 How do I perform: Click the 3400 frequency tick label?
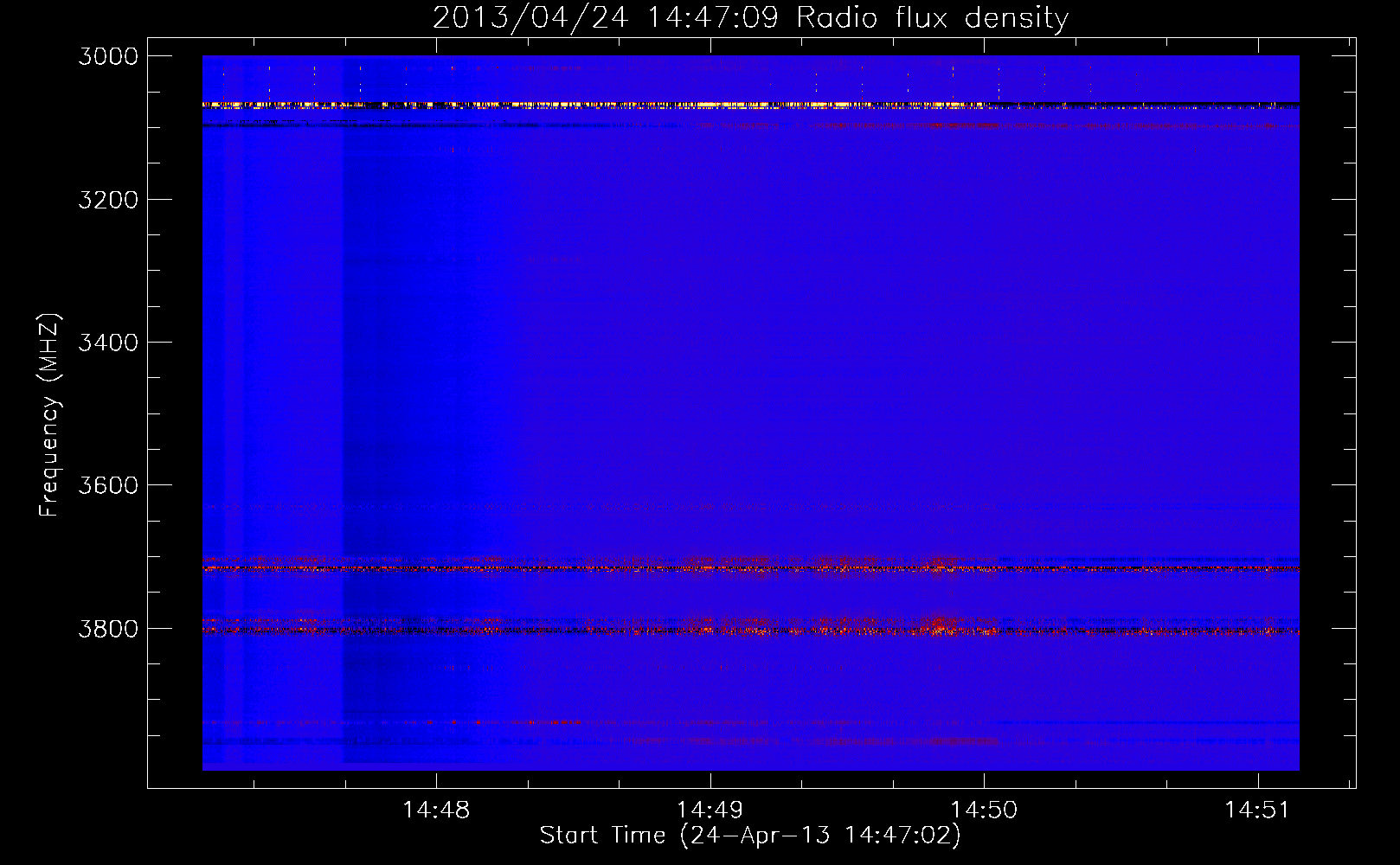coord(108,343)
